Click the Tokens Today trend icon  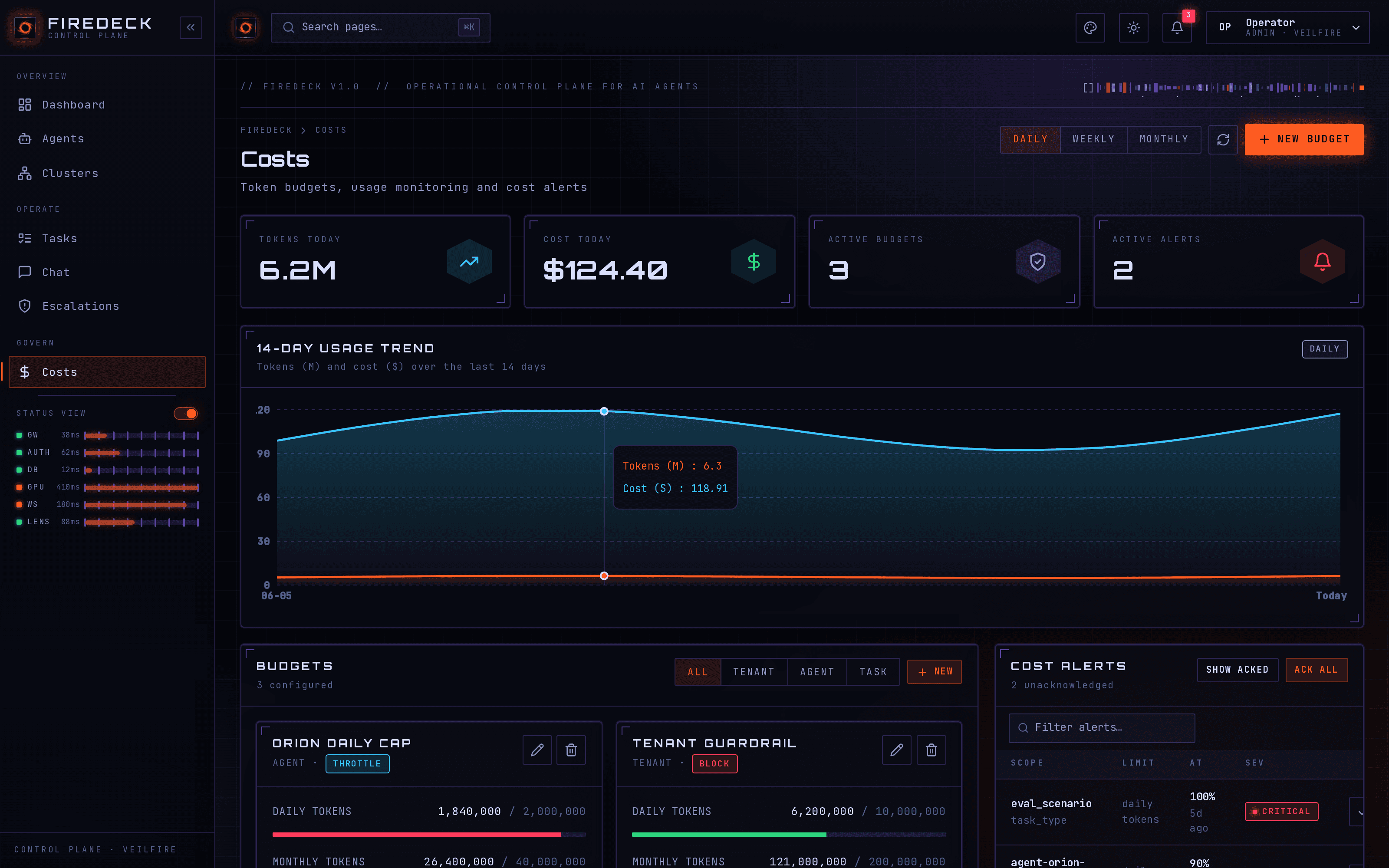click(x=469, y=262)
